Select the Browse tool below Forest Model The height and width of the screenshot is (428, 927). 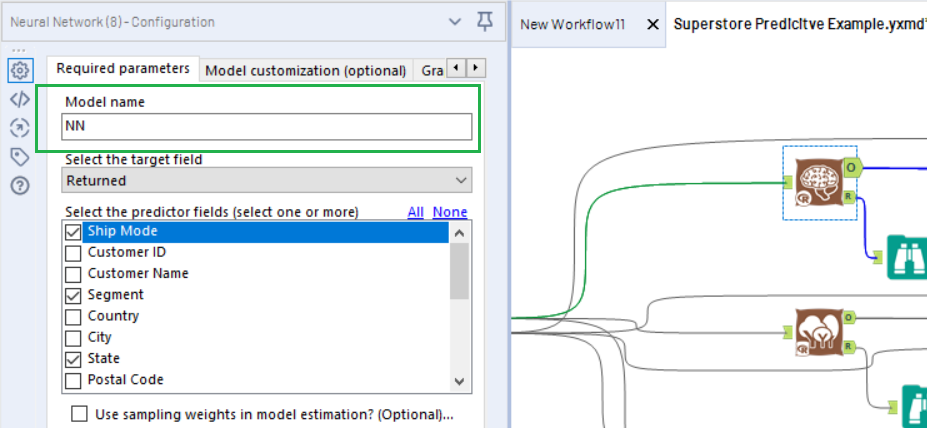click(915, 407)
